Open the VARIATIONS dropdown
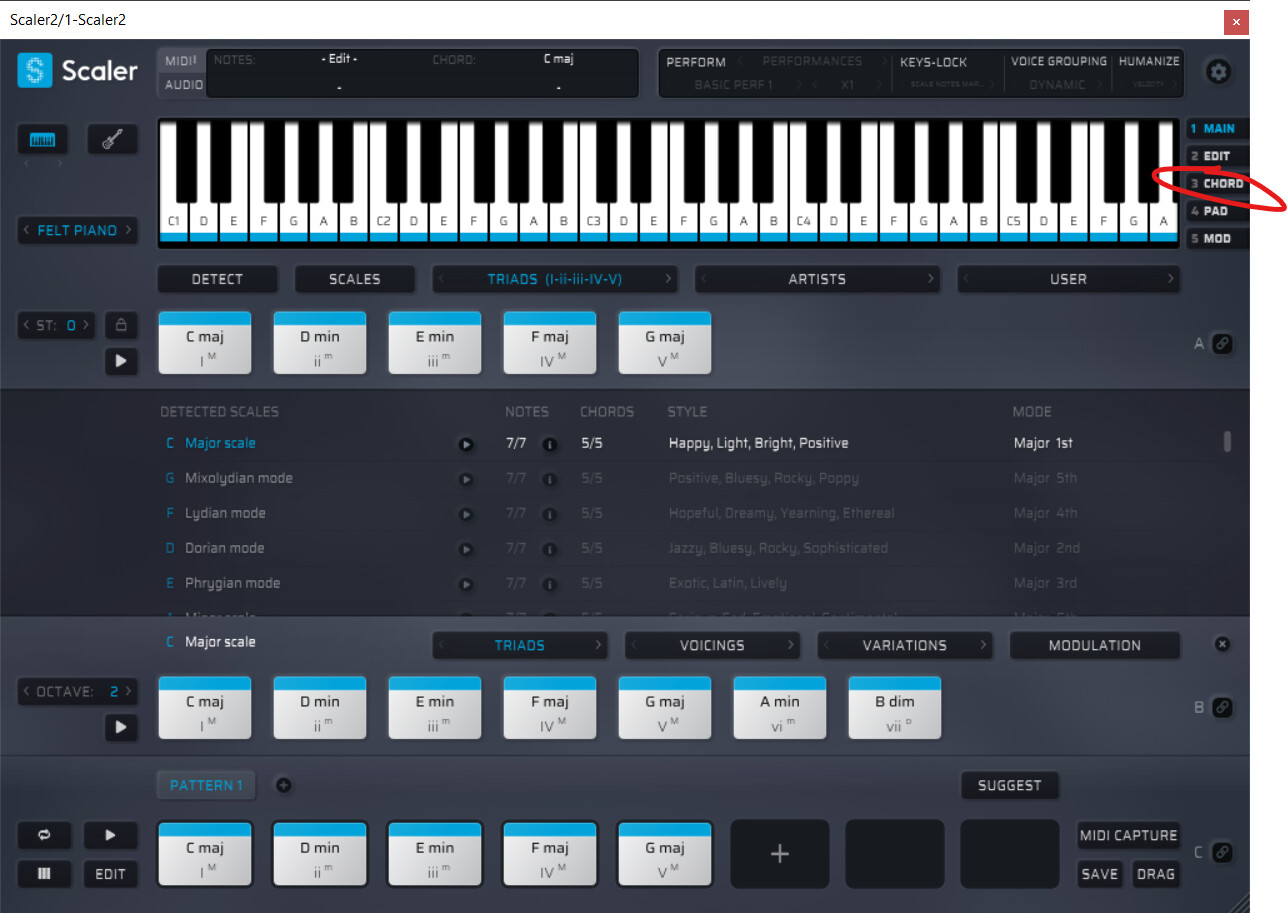 [905, 645]
